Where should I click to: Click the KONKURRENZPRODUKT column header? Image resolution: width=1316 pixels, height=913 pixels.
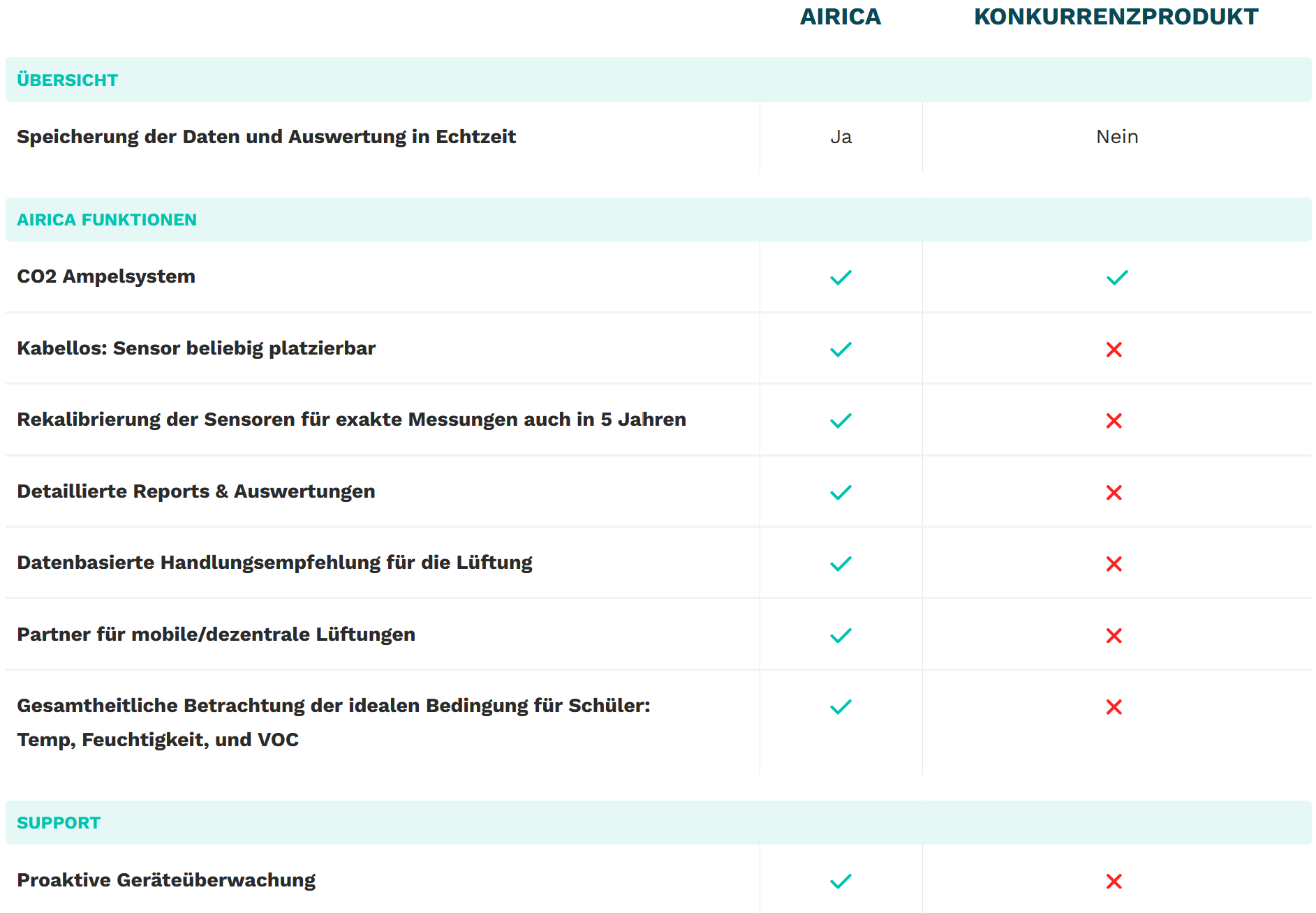(x=1116, y=17)
